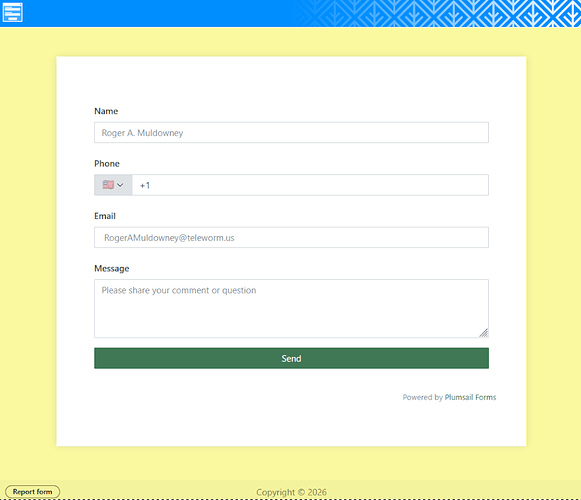The width and height of the screenshot is (581, 500).
Task: Click the US flag icon
Action: coord(108,185)
